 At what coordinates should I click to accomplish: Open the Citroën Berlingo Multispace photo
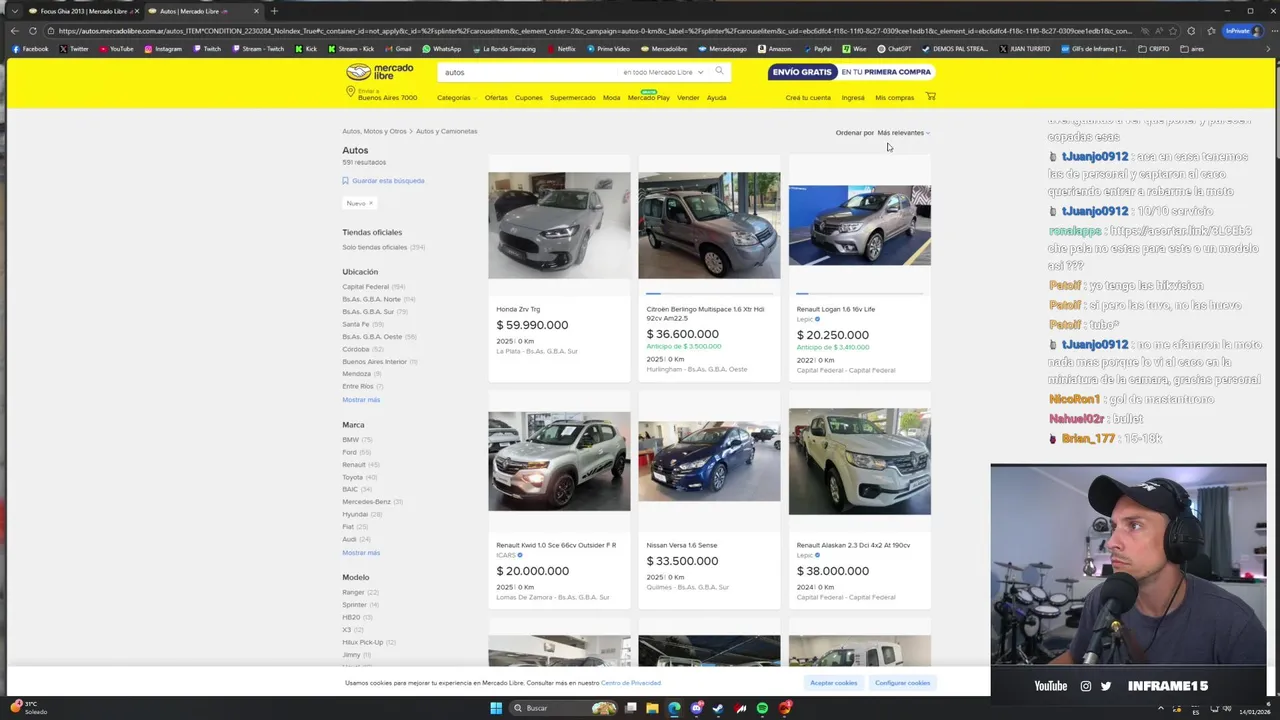tap(709, 225)
